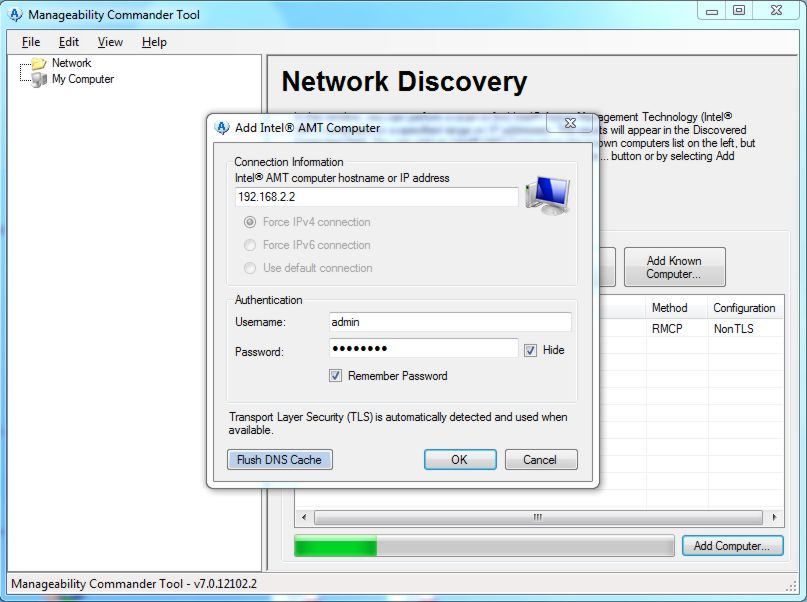Image resolution: width=807 pixels, height=602 pixels.
Task: Select the Network tree item label
Action: pos(72,63)
